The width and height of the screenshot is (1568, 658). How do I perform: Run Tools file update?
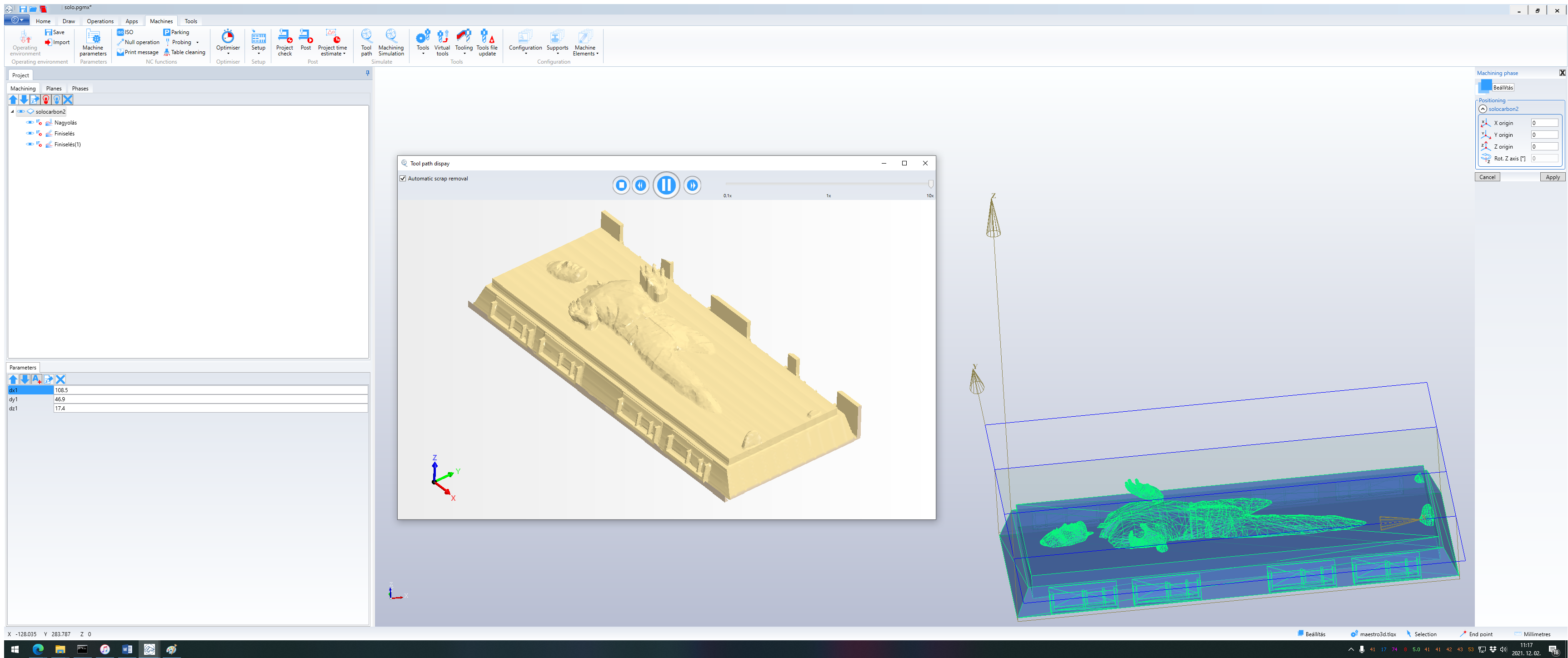(x=487, y=43)
